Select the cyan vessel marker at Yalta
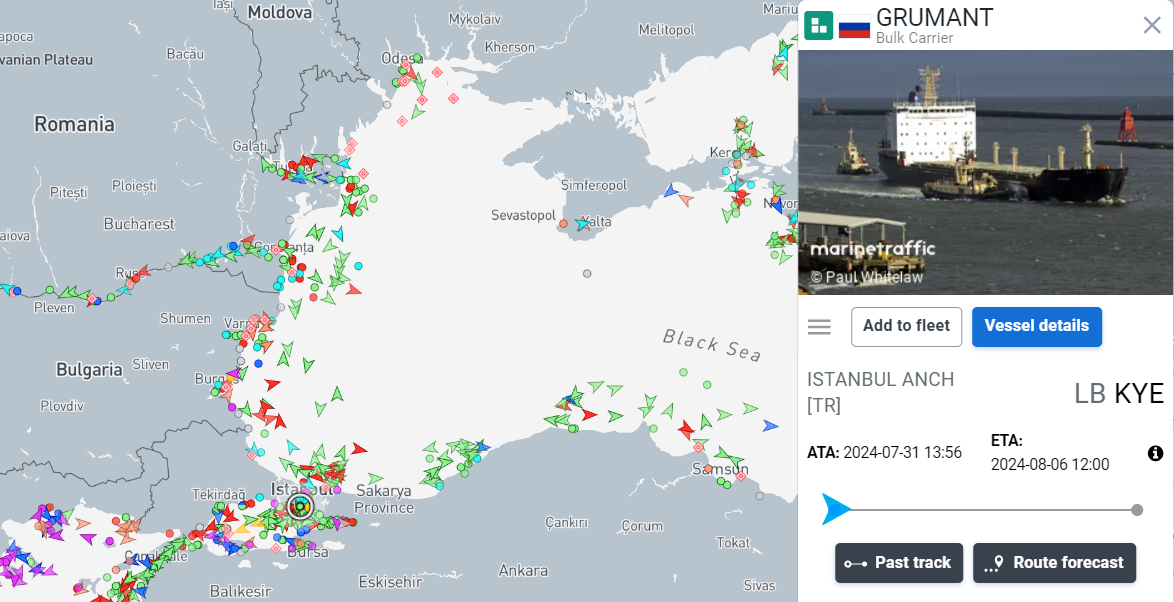Image resolution: width=1174 pixels, height=602 pixels. tap(582, 224)
